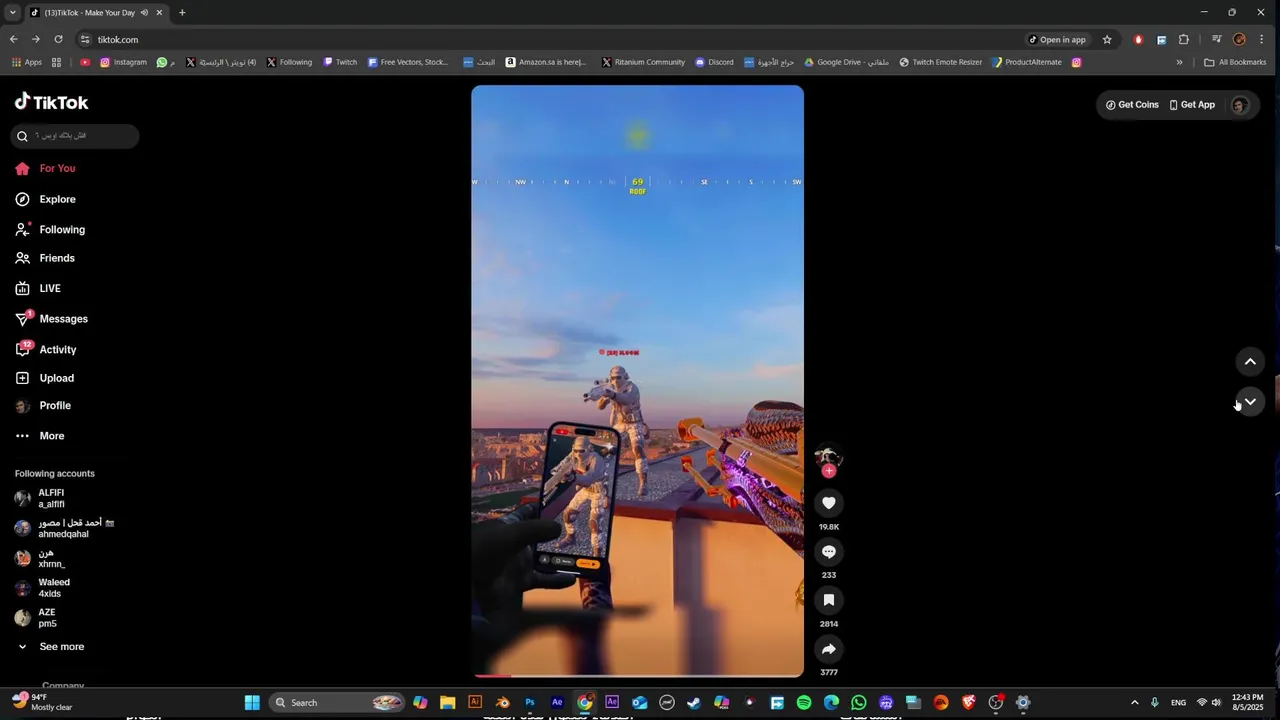1280x720 pixels.
Task: Open Steam from the taskbar
Action: 694,703
